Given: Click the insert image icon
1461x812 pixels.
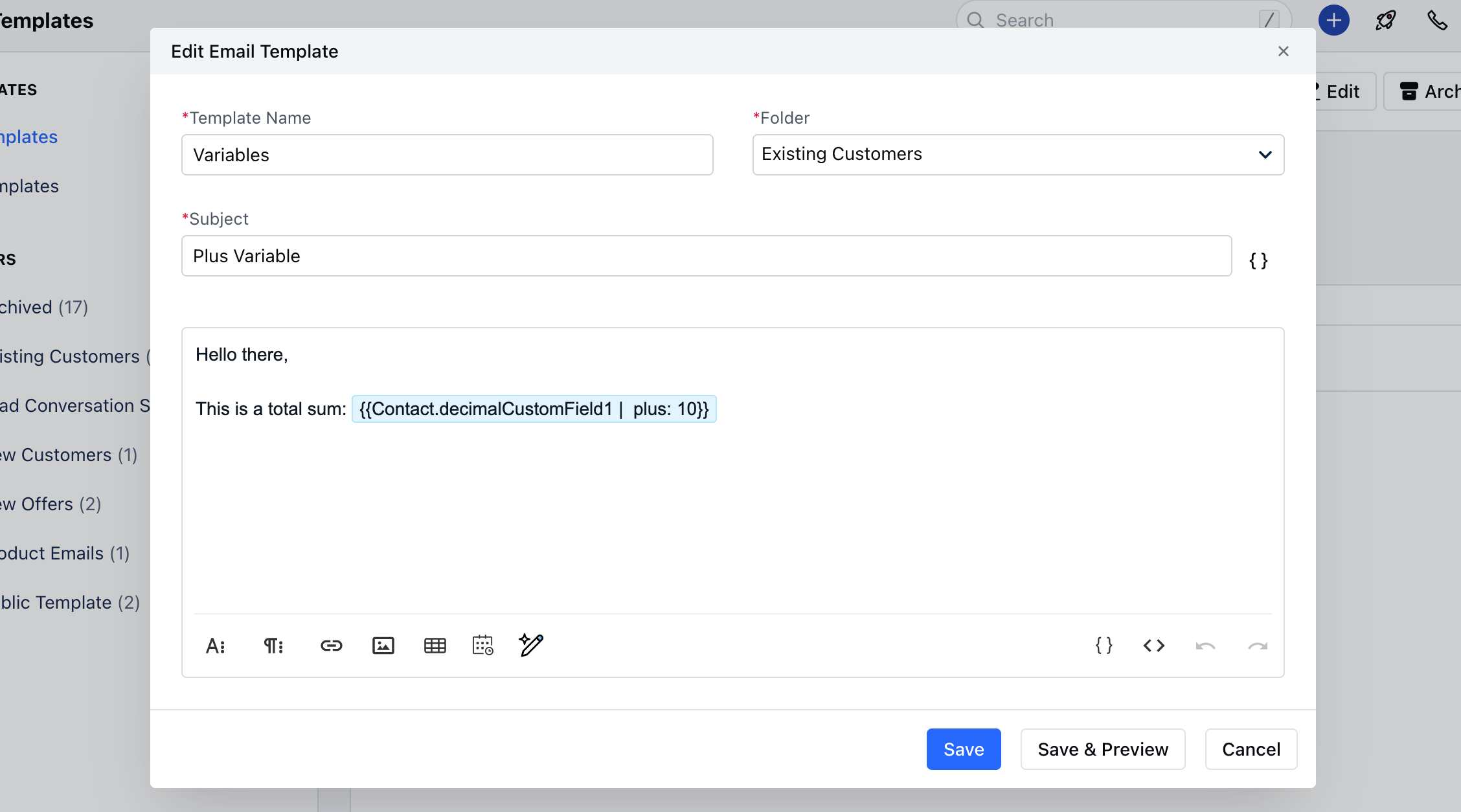Looking at the screenshot, I should [x=383, y=646].
